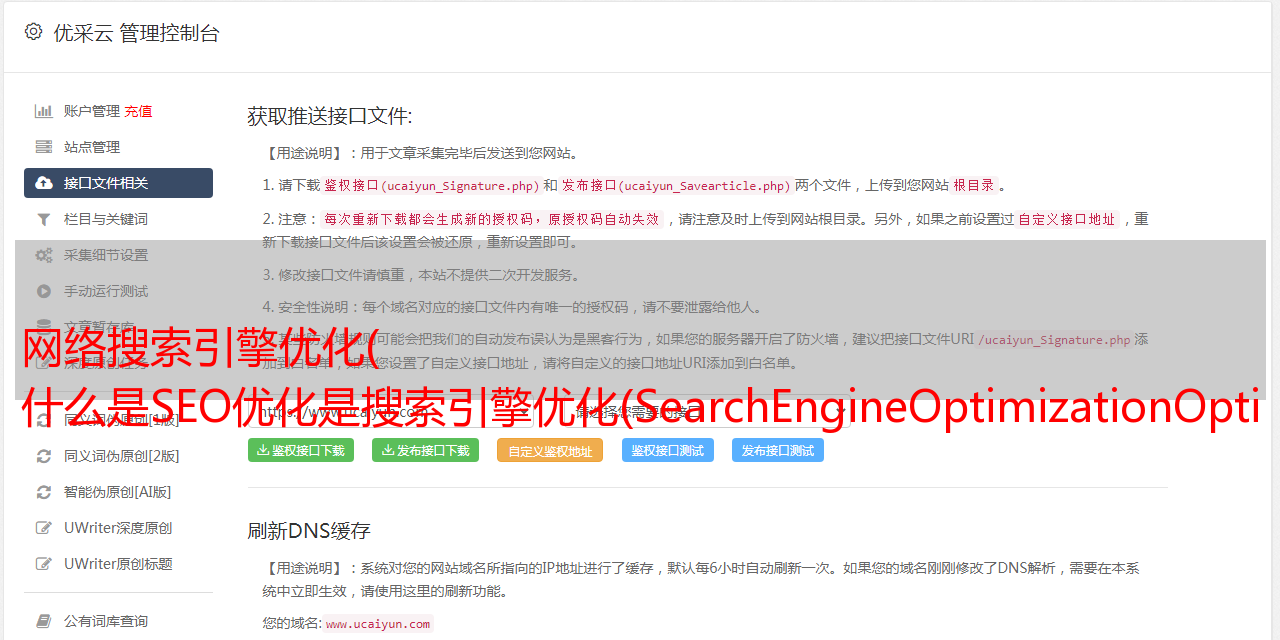Click the highlighted 自定义接口地址 text

1066,219
